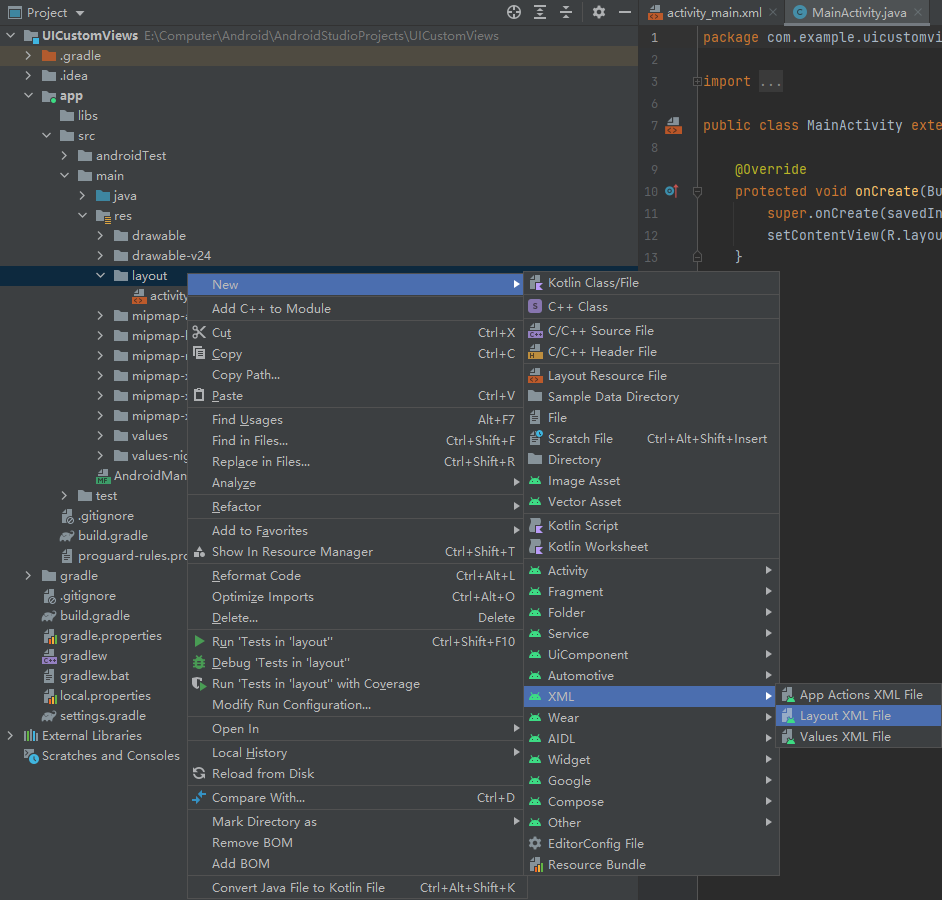This screenshot has height=900, width=942.
Task: Select Reformat Code
Action: (x=355, y=576)
